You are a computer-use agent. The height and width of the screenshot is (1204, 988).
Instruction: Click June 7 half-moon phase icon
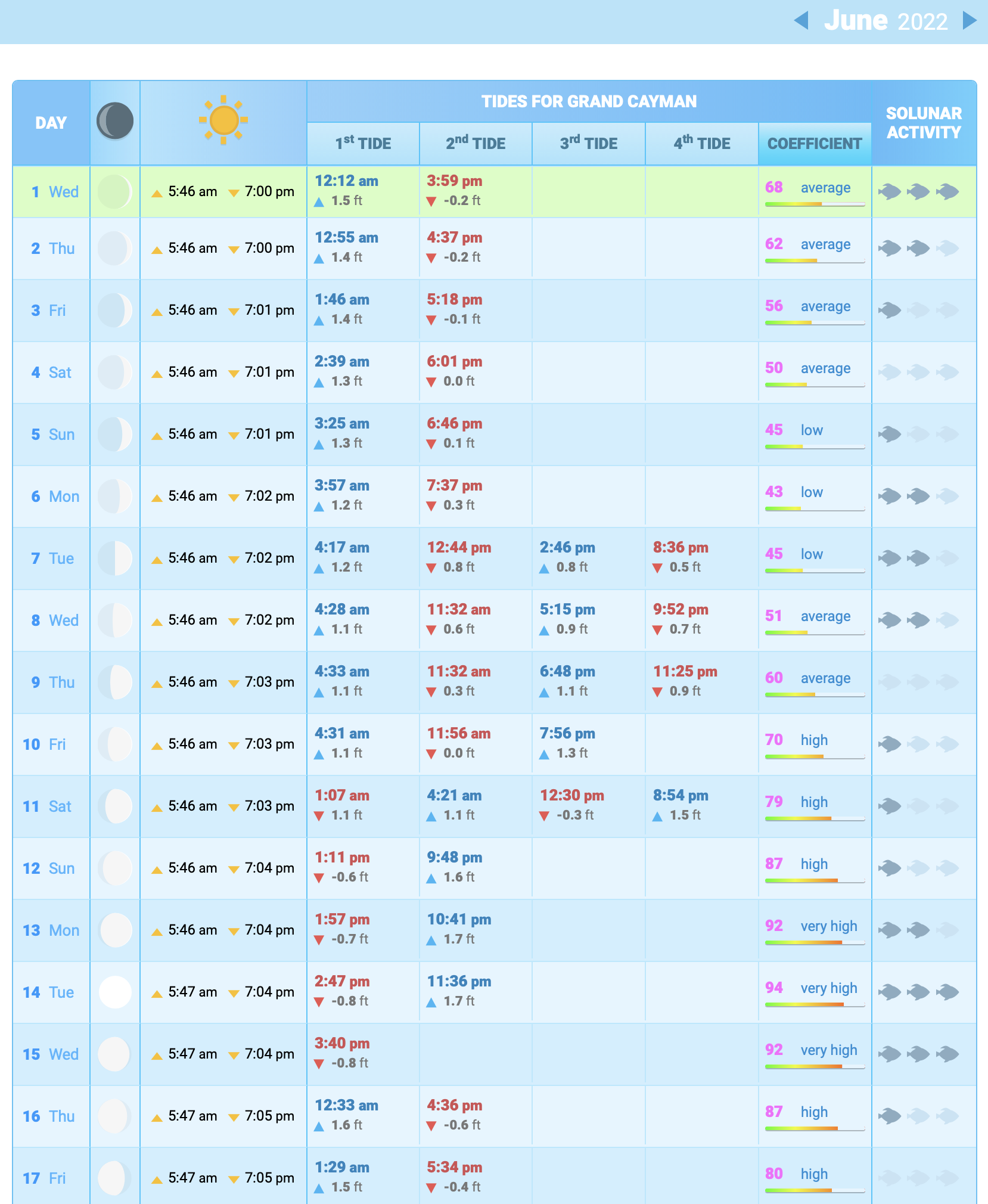coord(115,558)
